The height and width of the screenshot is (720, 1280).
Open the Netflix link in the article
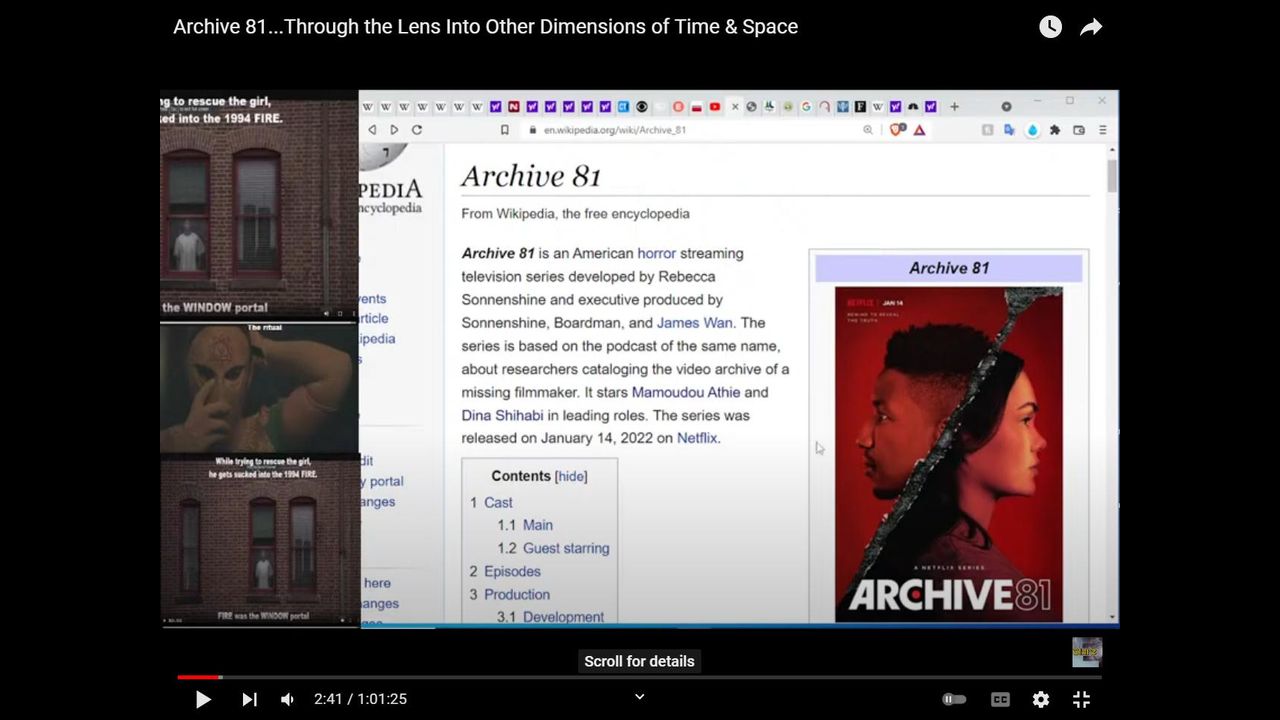696,438
